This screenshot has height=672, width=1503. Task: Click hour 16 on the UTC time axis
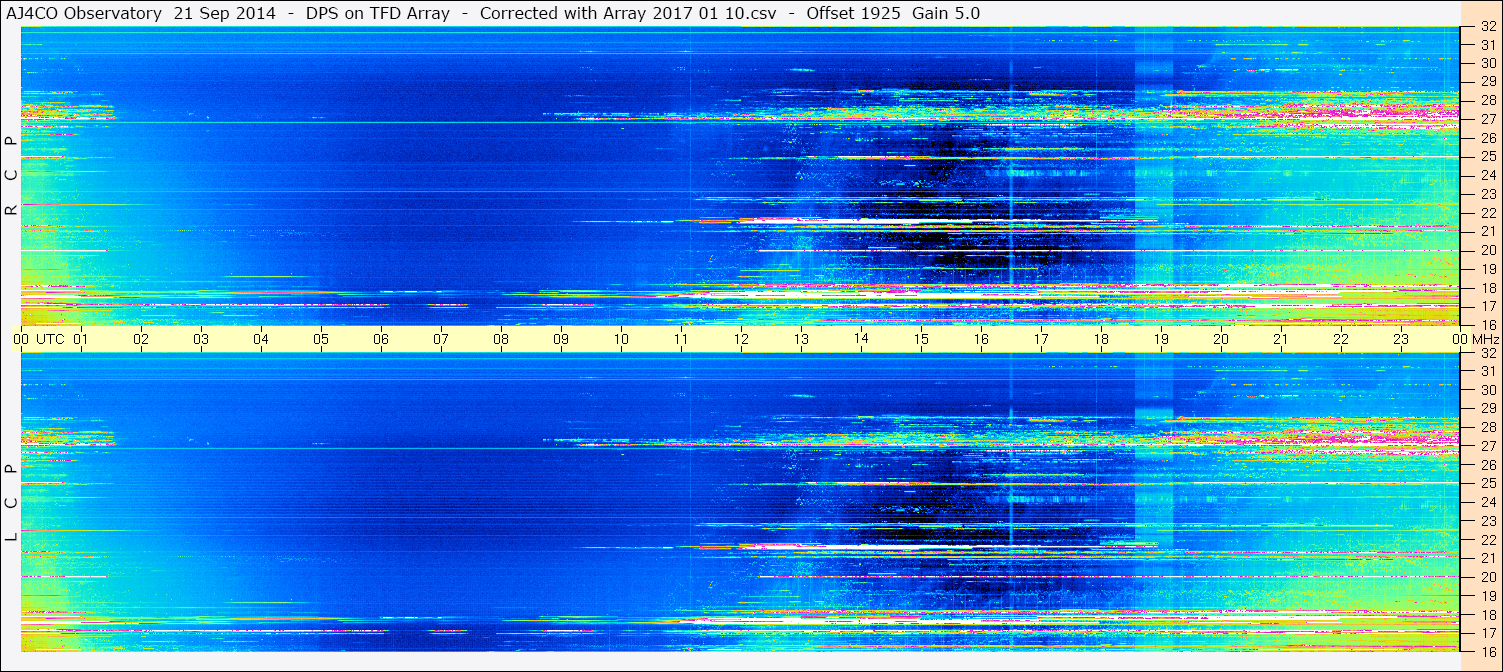tap(981, 339)
